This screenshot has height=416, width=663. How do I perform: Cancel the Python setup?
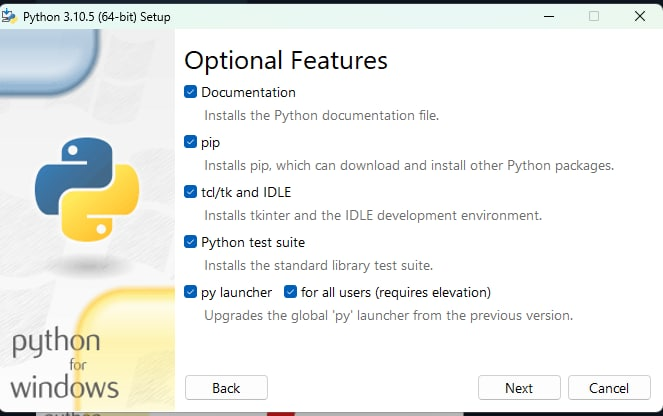coord(609,388)
